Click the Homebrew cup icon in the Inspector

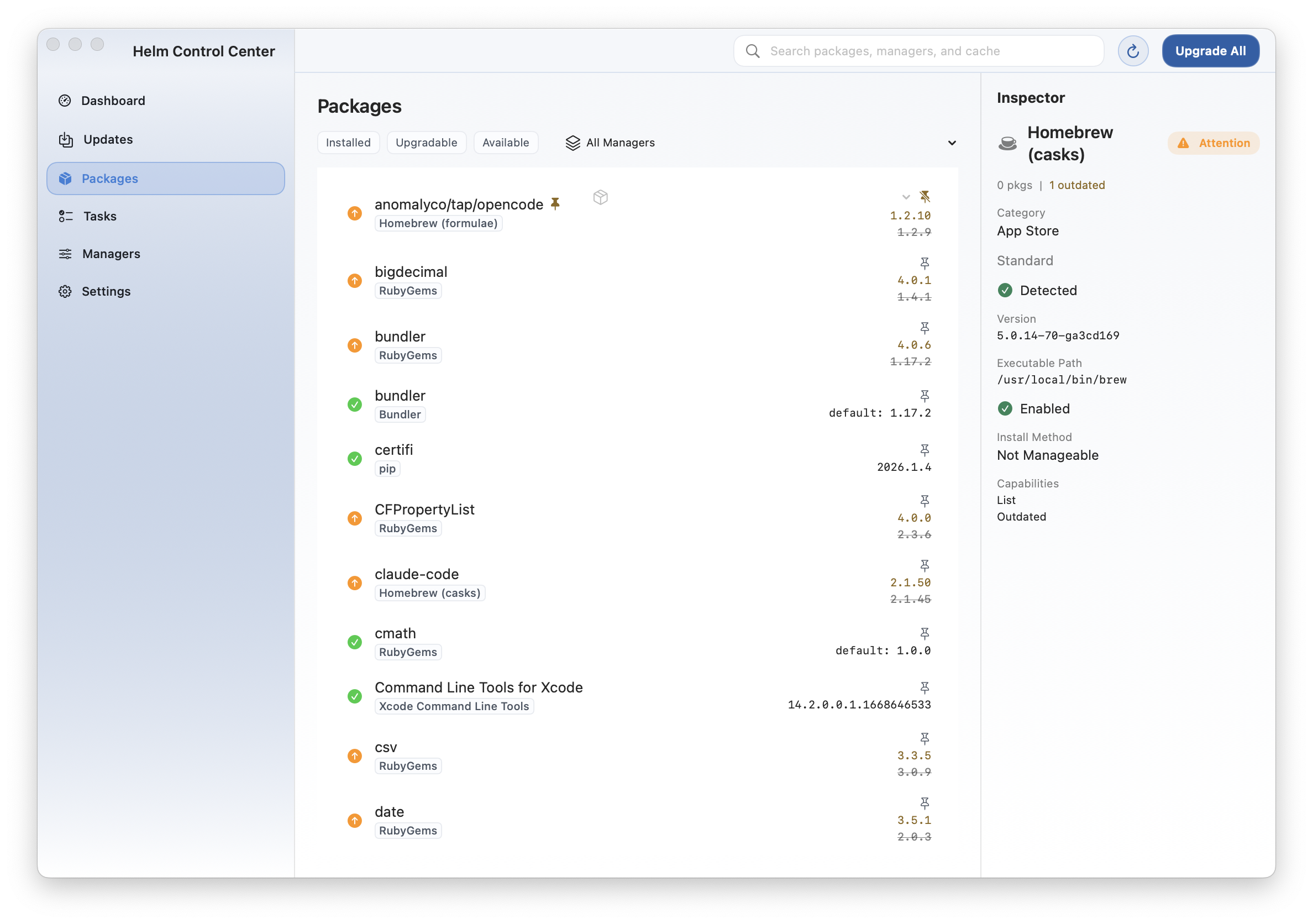click(1007, 143)
